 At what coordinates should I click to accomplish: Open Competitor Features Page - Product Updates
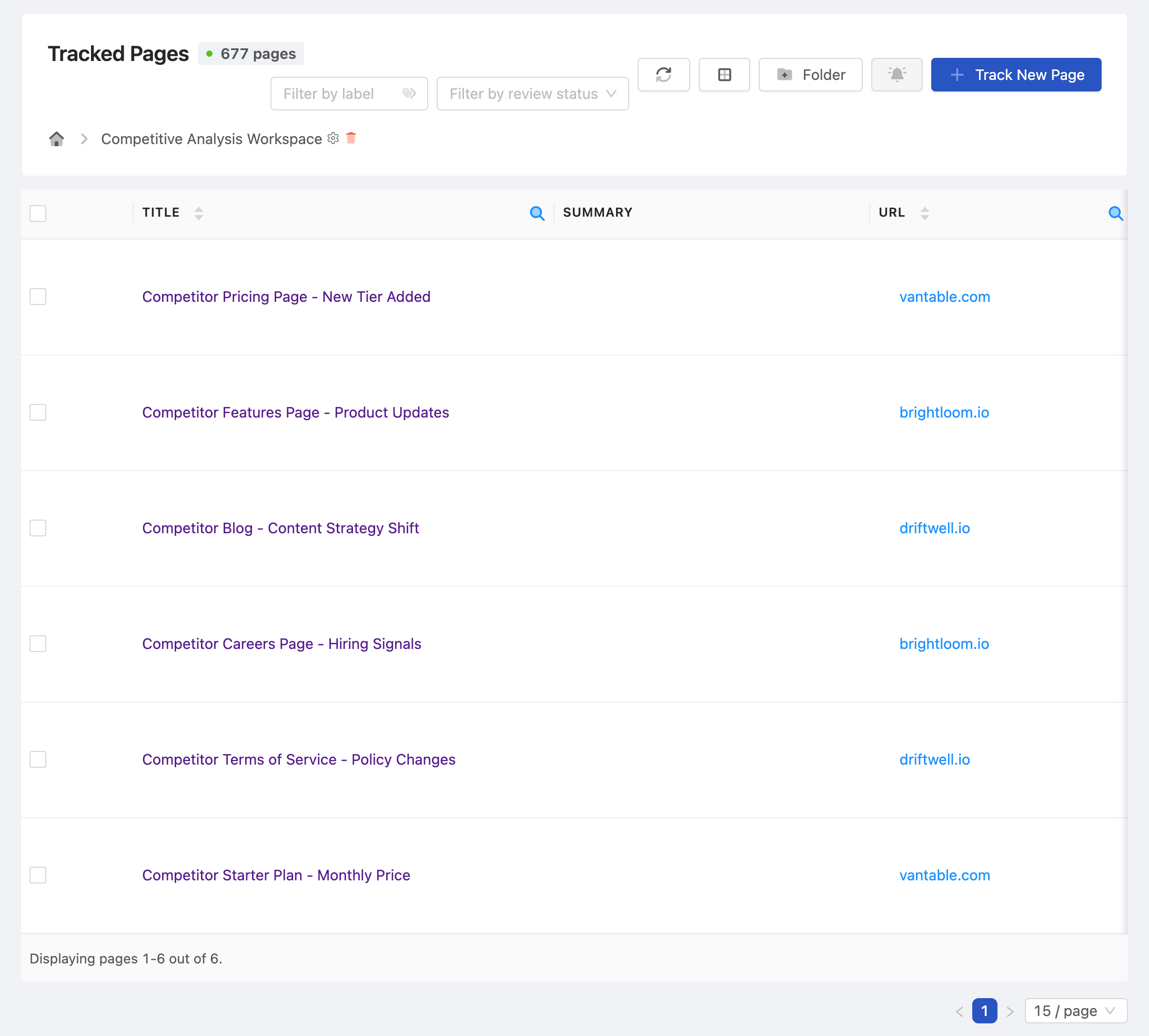[x=296, y=412]
